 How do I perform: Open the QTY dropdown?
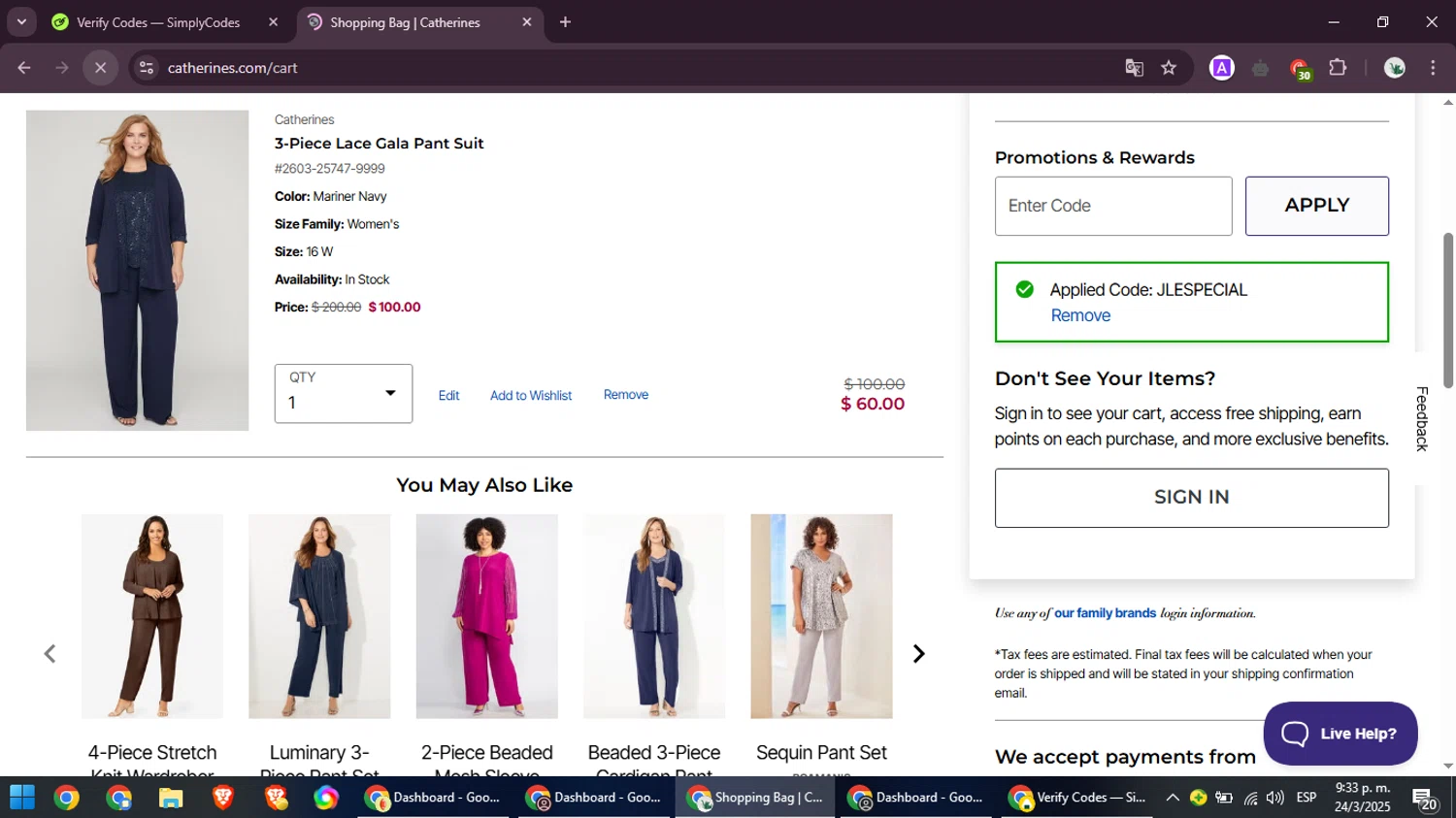click(344, 394)
